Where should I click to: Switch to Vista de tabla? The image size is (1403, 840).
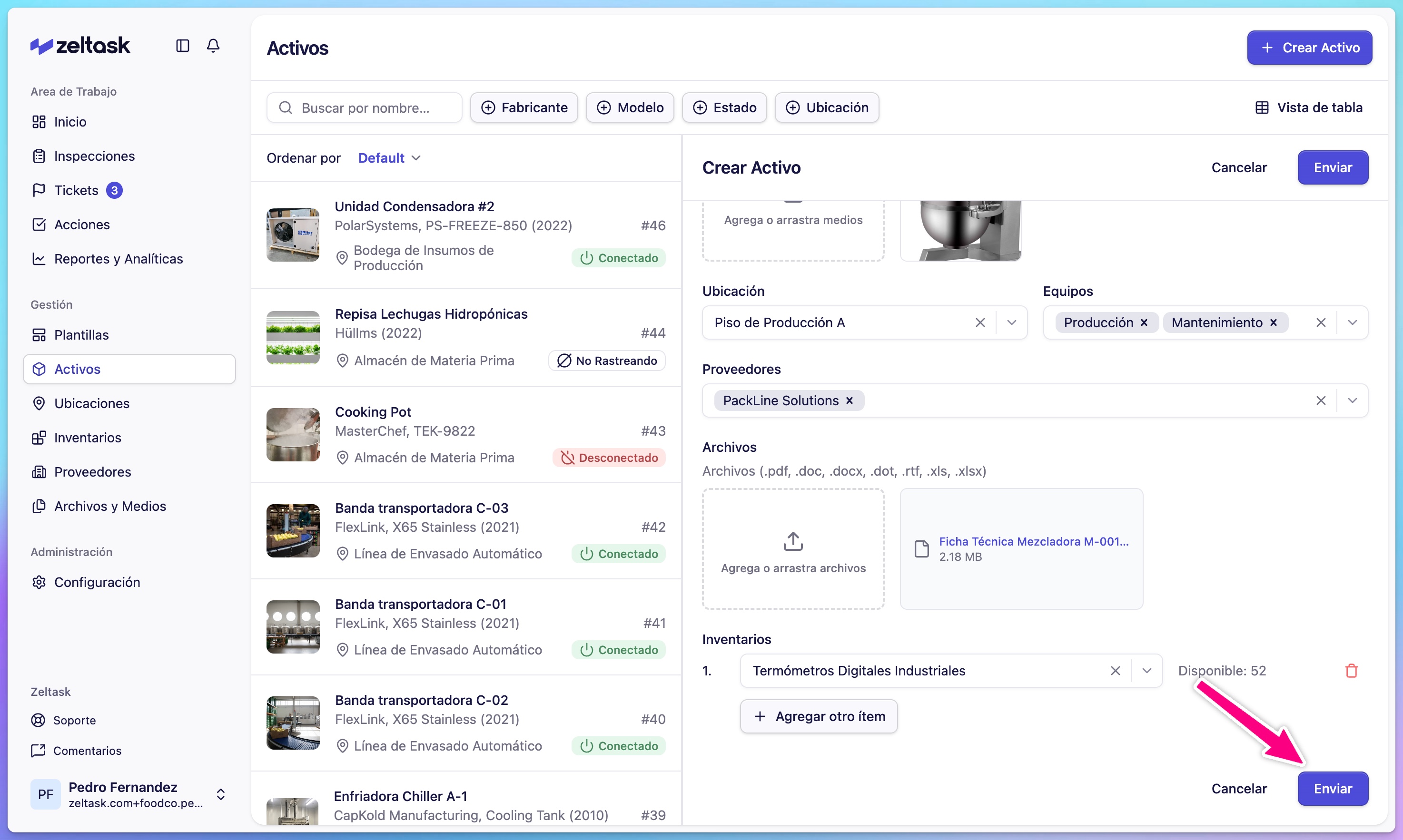point(1308,107)
